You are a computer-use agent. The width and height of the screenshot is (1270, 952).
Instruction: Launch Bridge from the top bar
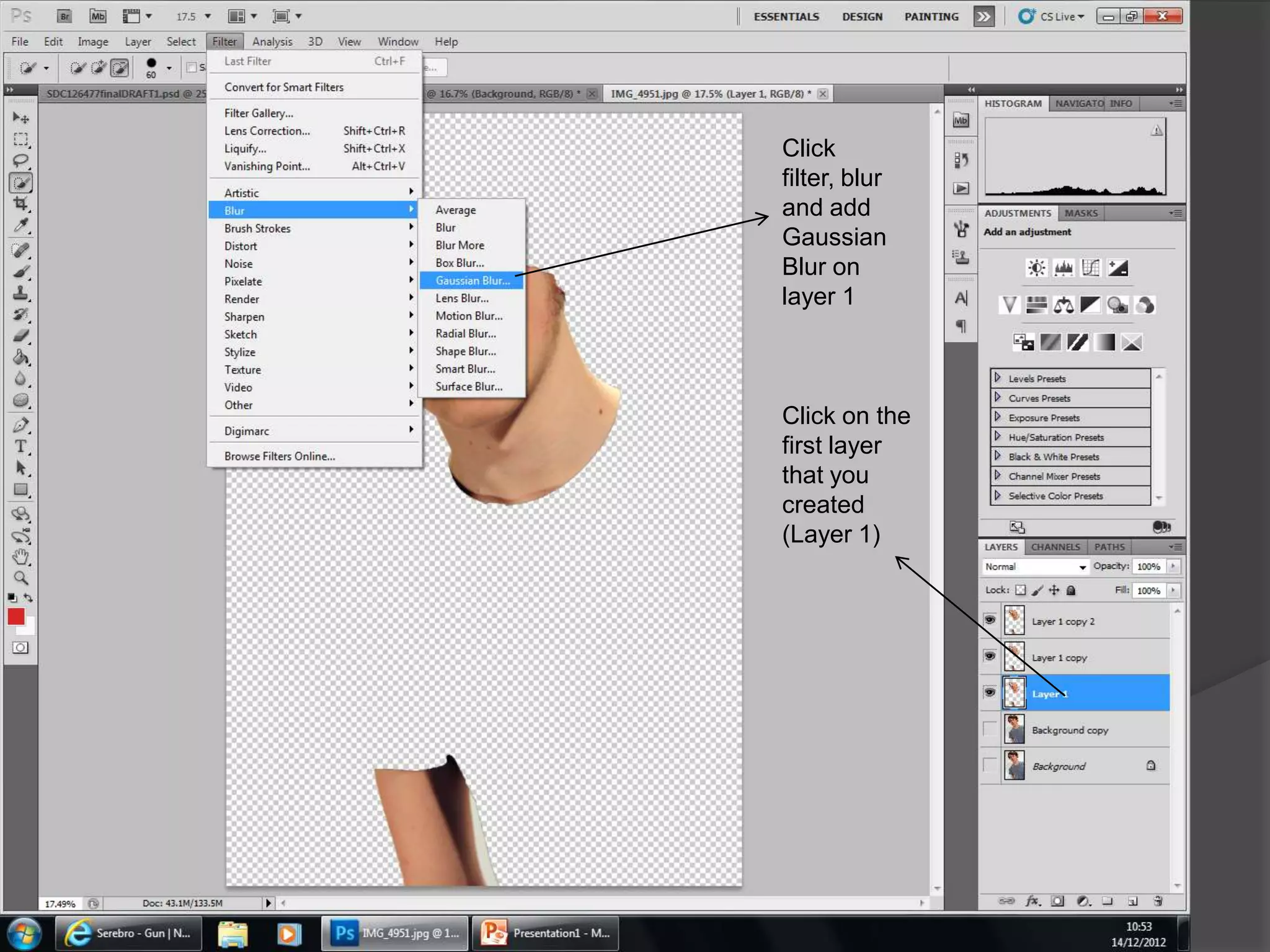[x=64, y=16]
